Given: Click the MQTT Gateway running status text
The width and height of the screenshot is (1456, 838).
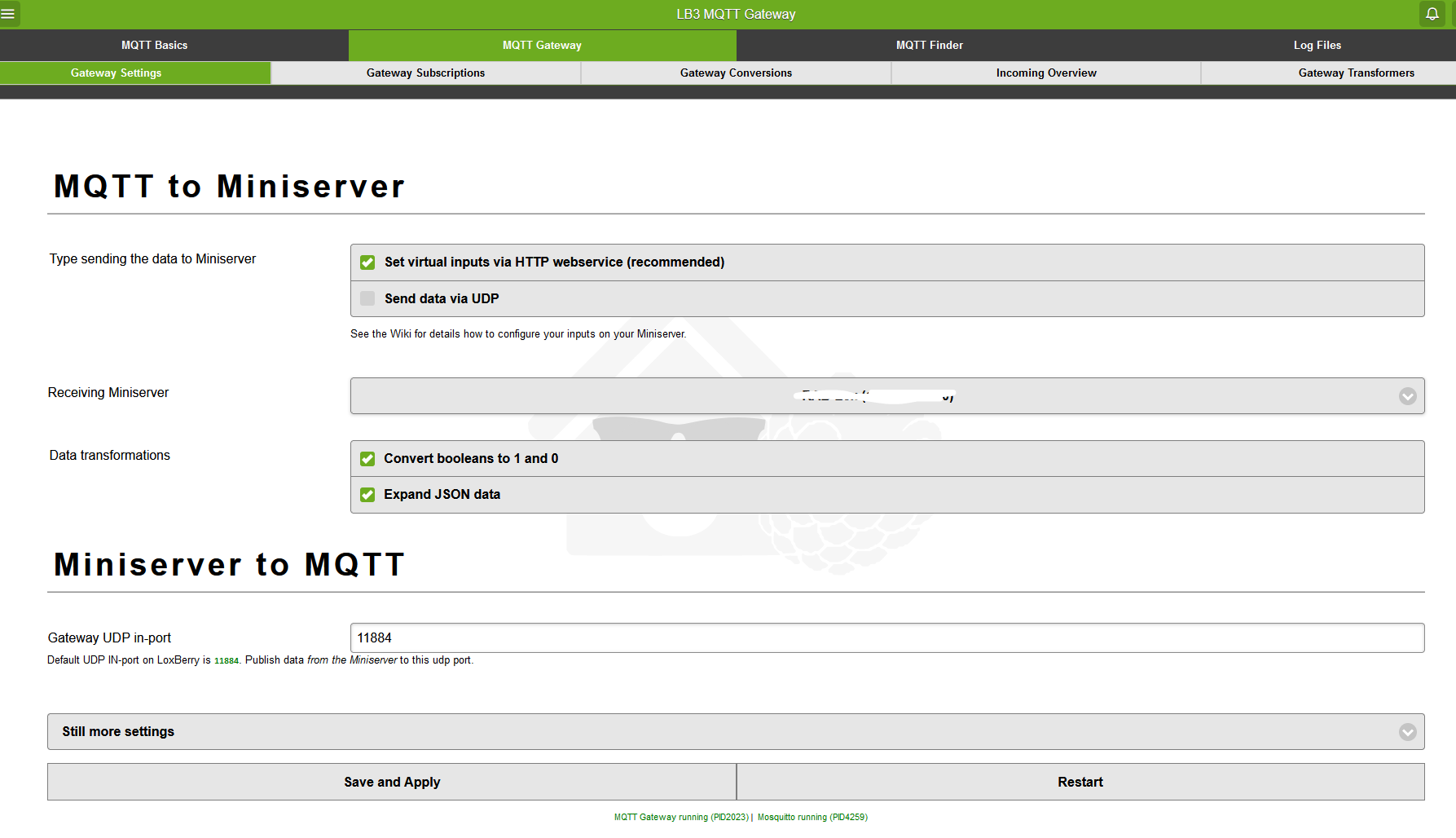Looking at the screenshot, I should point(681,817).
